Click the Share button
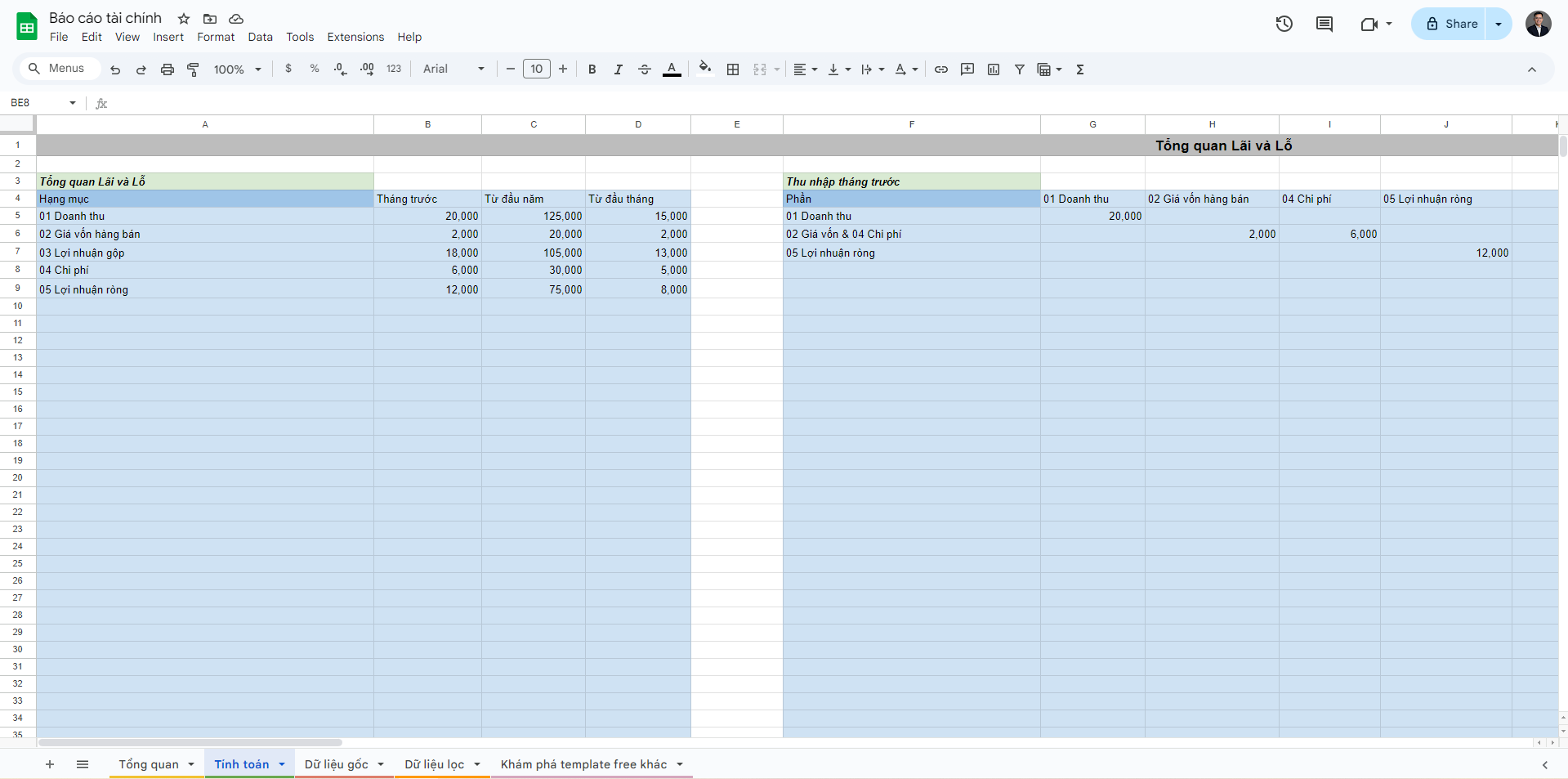The width and height of the screenshot is (1568, 779). (x=1451, y=24)
